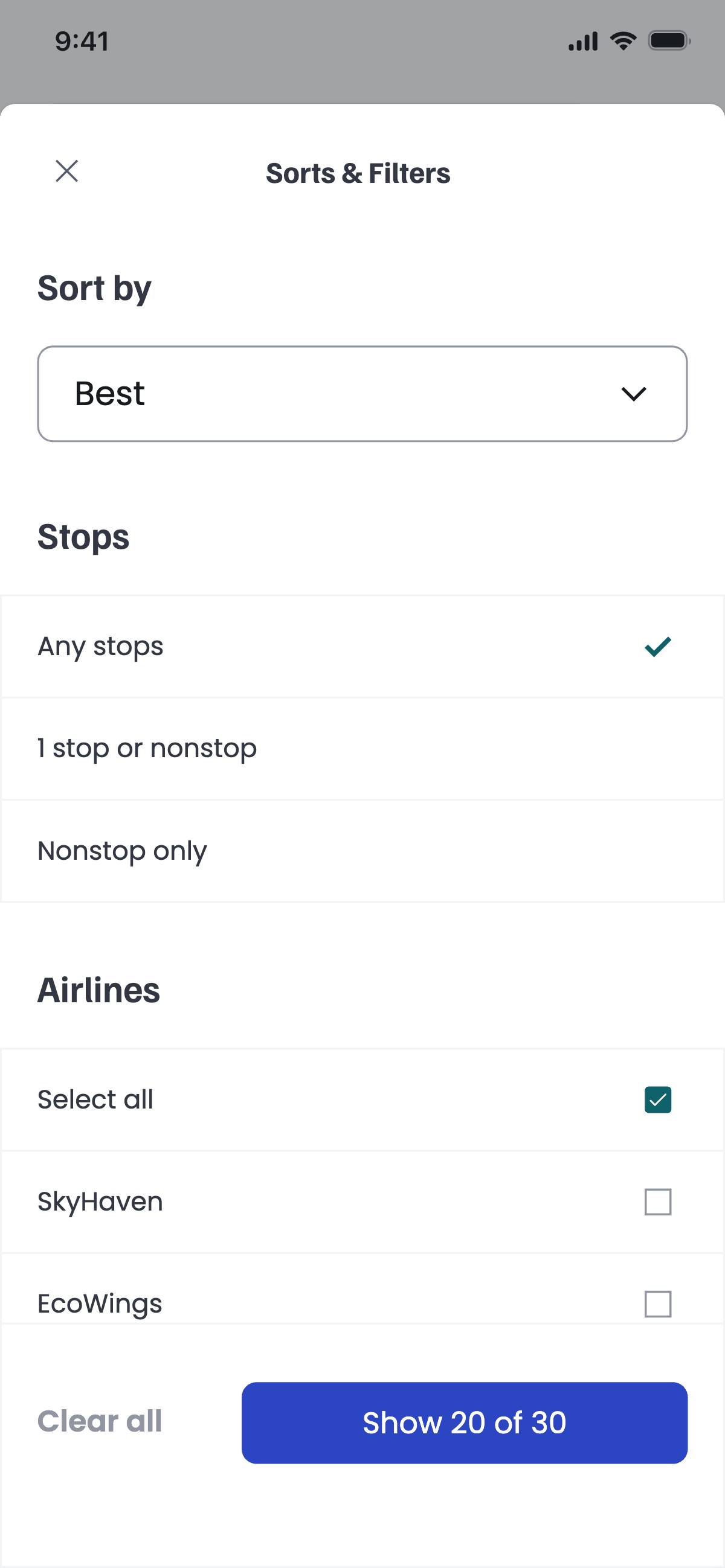The height and width of the screenshot is (1568, 725).
Task: Click the Sorts & Filters title
Action: coord(358,173)
